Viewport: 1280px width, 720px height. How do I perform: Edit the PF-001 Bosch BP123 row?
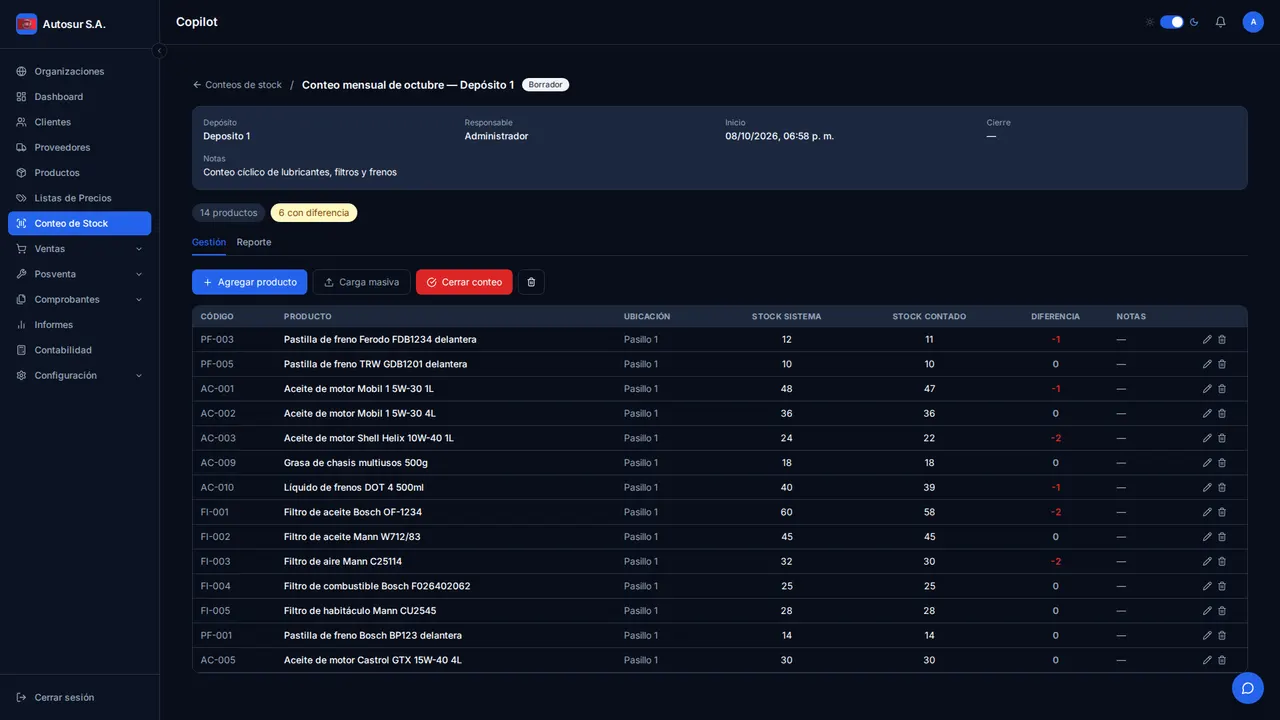click(1207, 636)
